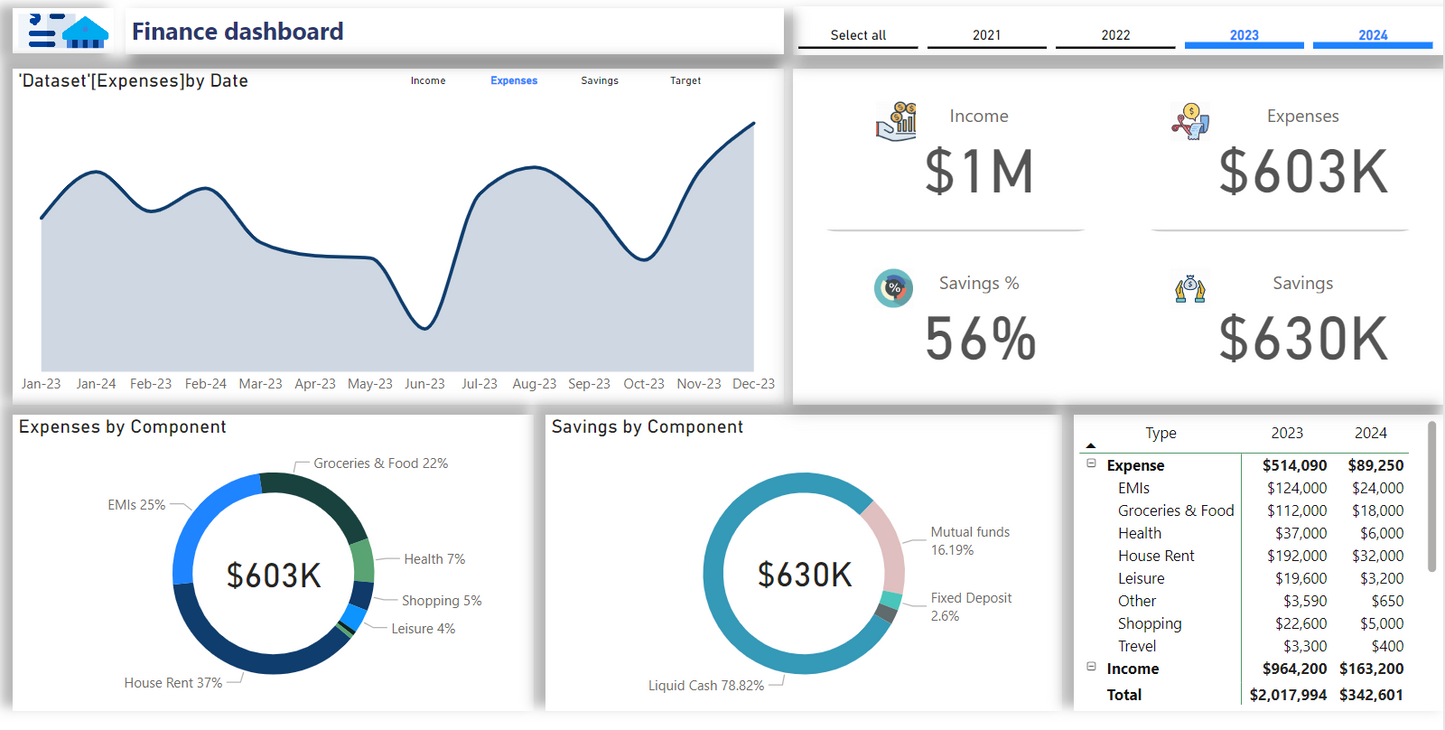Collapse the Expense row in table
Image resolution: width=1445 pixels, height=730 pixels.
coord(1091,465)
